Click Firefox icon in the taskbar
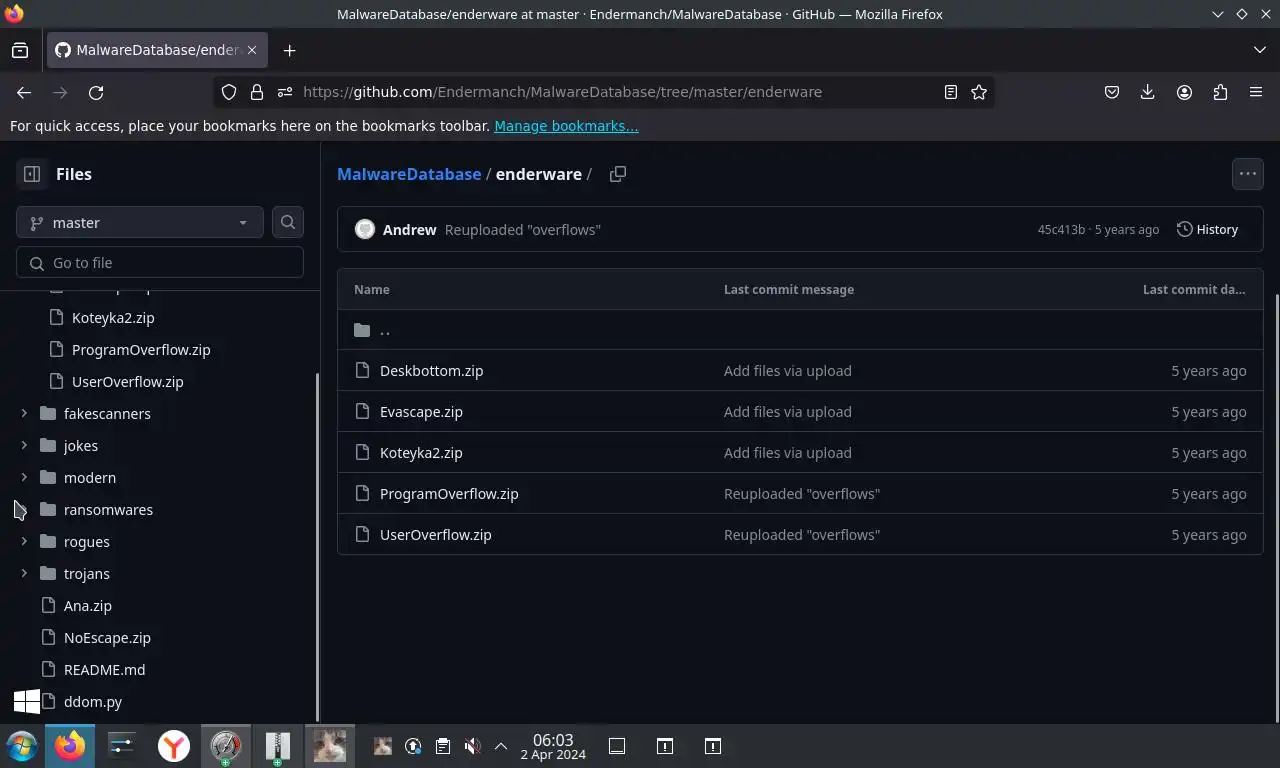Viewport: 1280px width, 768px height. pyautogui.click(x=70, y=746)
